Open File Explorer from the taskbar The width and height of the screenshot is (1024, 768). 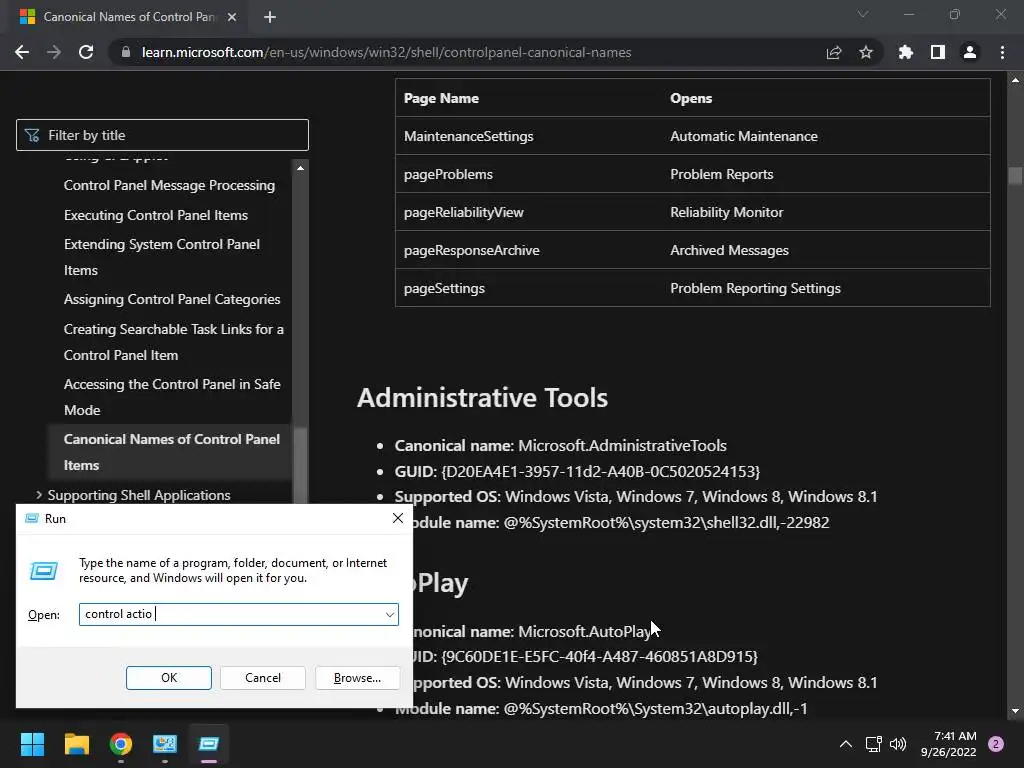pos(76,744)
